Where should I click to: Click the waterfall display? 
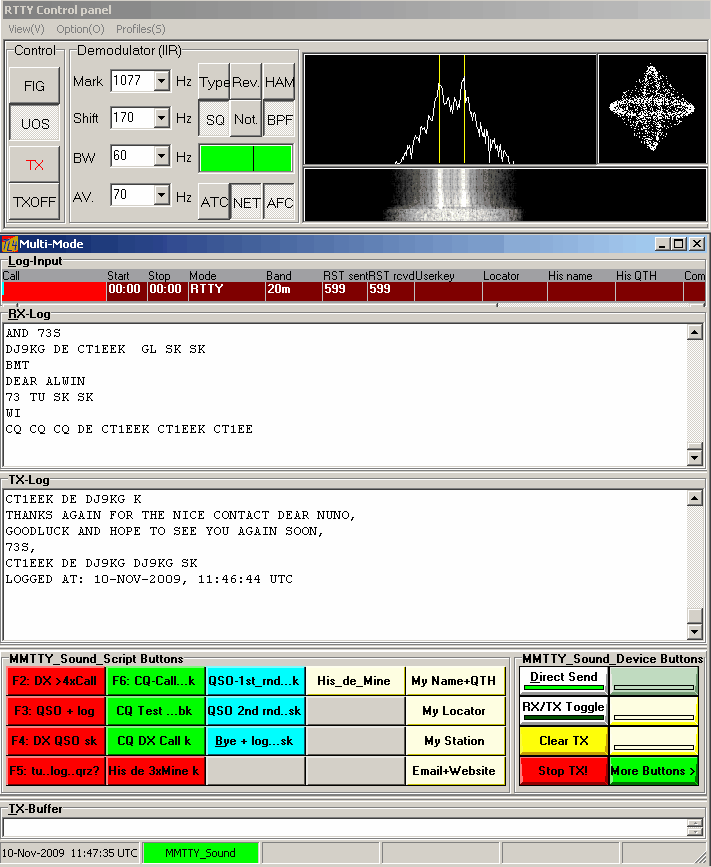505,195
